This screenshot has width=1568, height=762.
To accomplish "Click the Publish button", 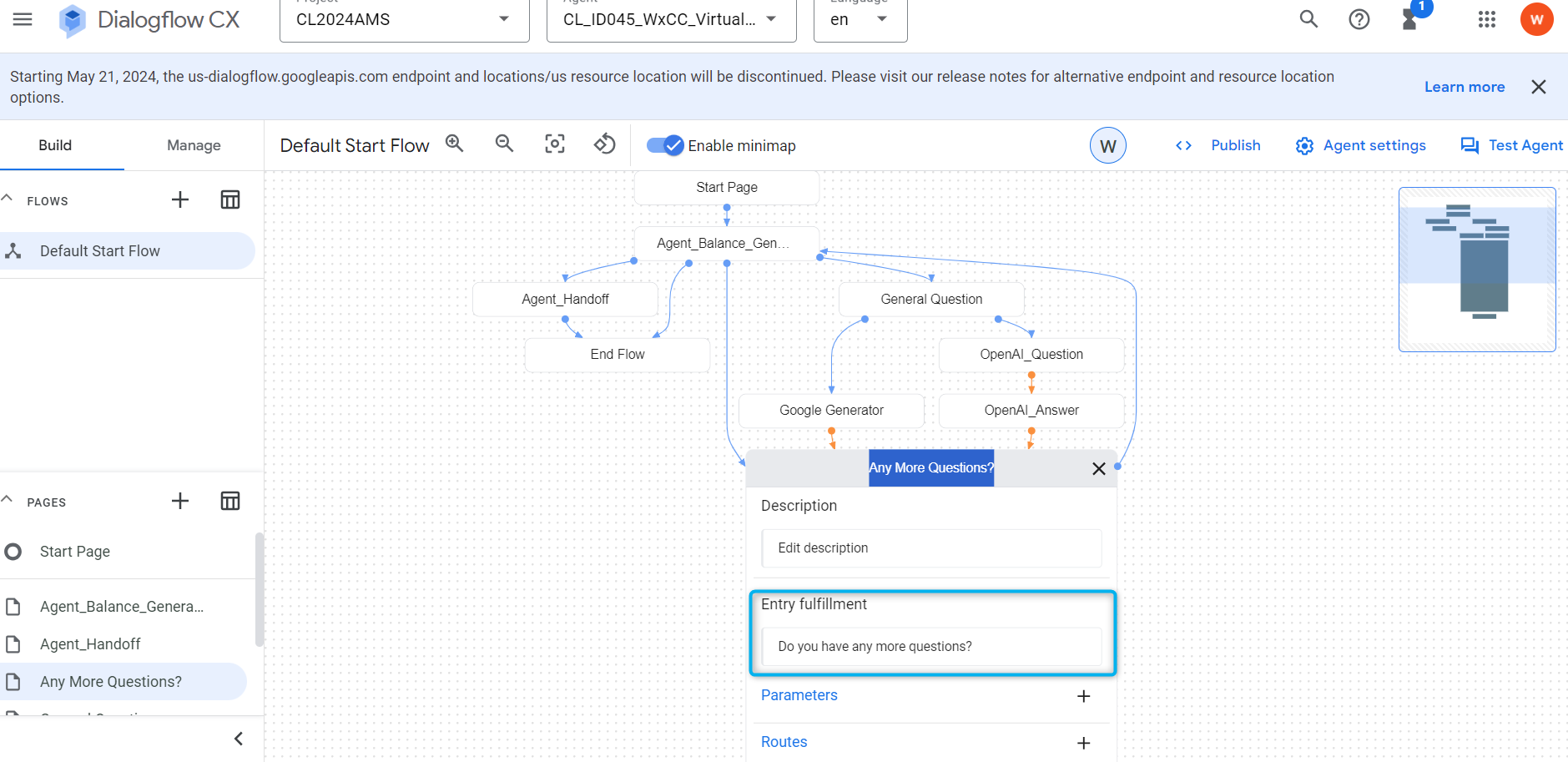I will 1236,145.
